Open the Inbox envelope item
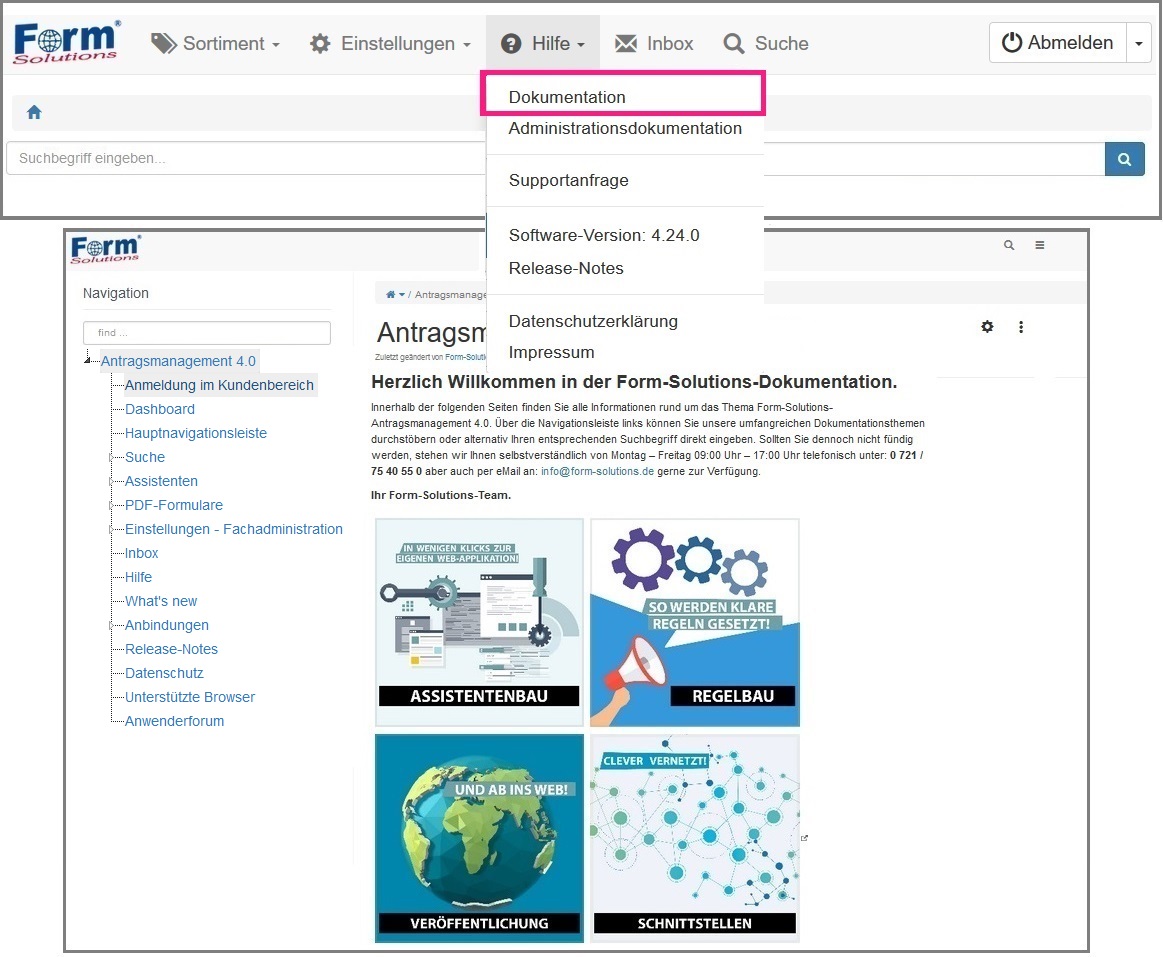 coord(654,43)
